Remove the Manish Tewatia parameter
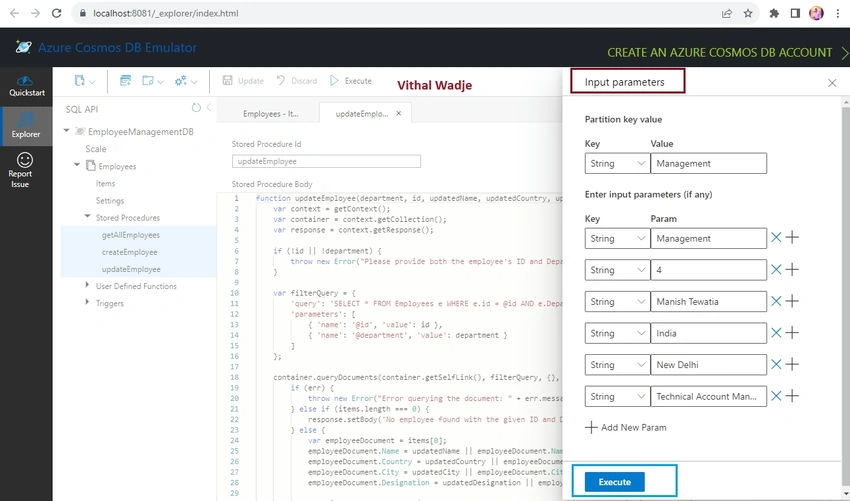 pos(776,301)
